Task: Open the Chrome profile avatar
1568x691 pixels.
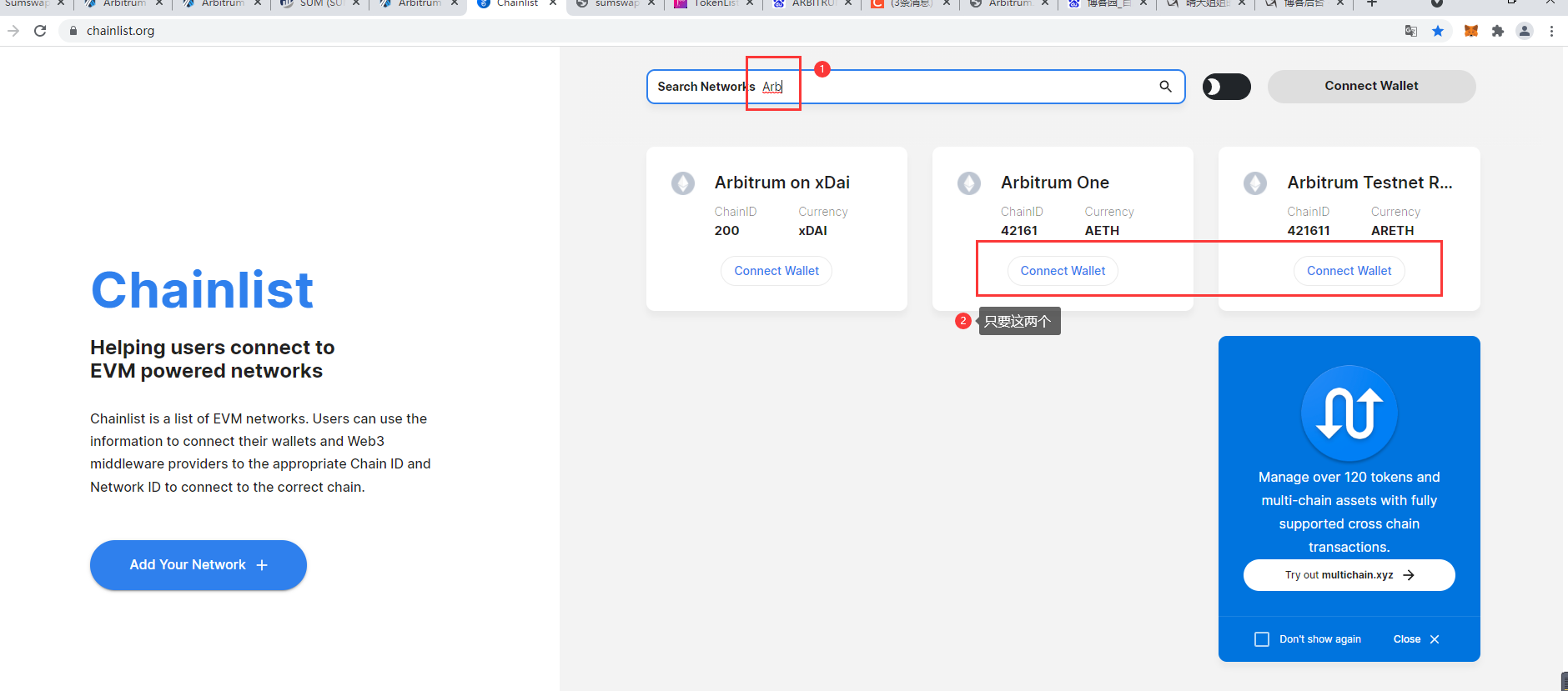Action: pos(1525,31)
